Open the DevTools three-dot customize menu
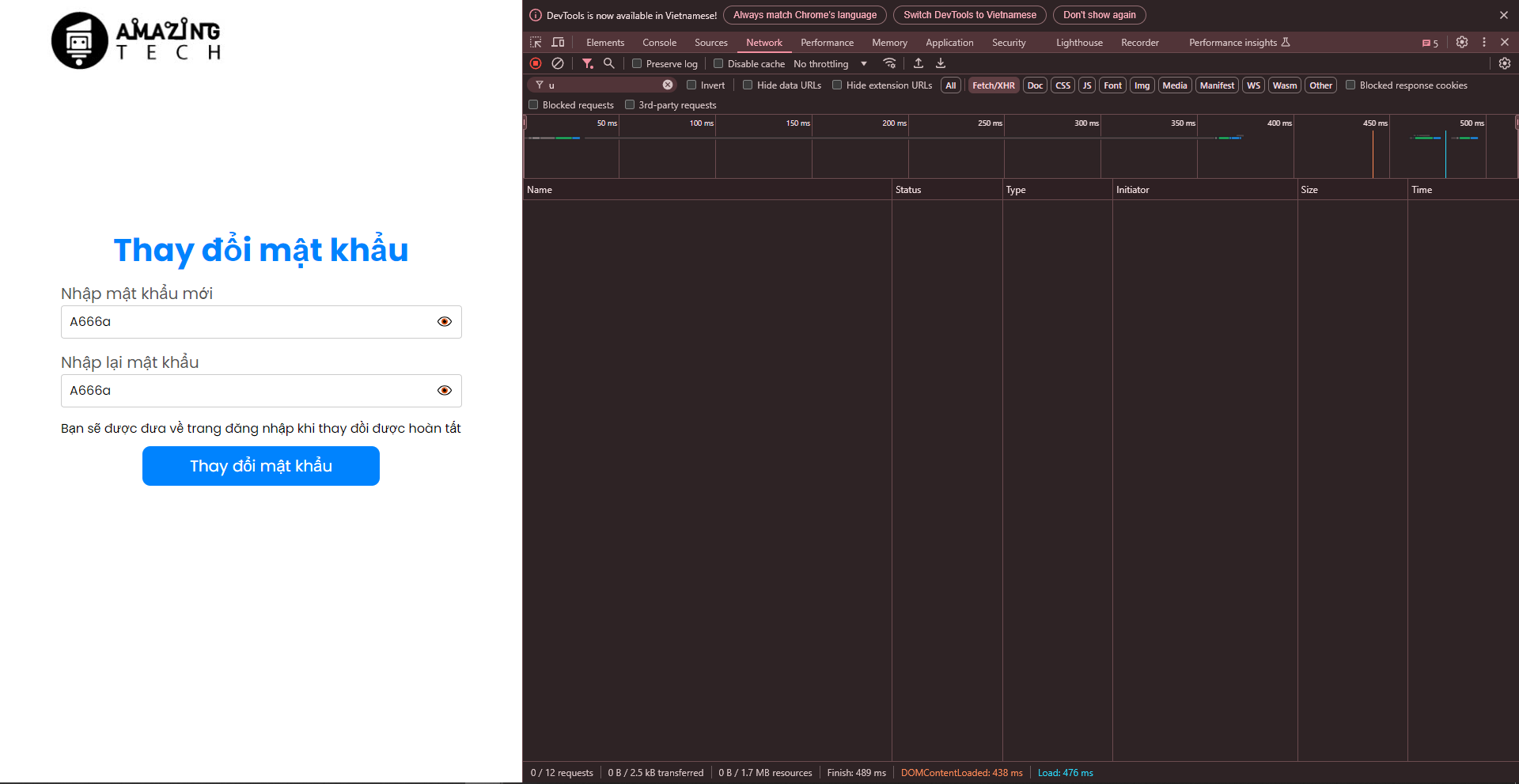Image resolution: width=1519 pixels, height=784 pixels. pyautogui.click(x=1483, y=42)
